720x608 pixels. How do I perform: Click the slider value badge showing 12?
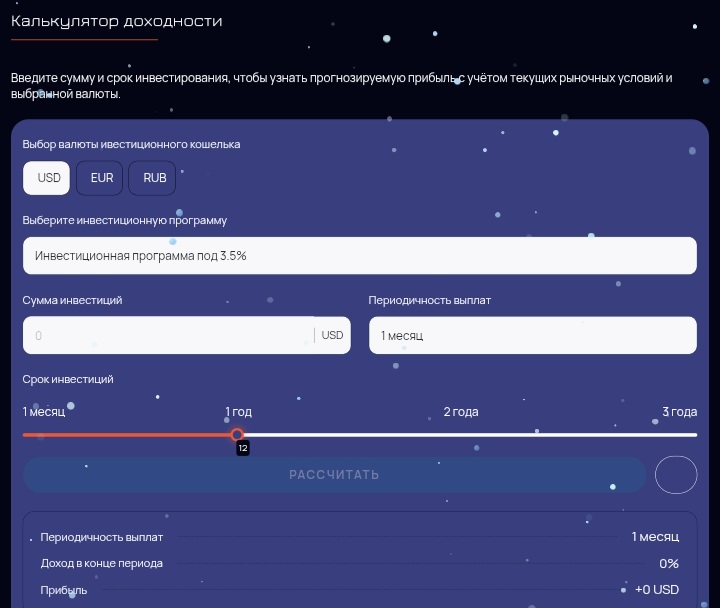point(242,449)
